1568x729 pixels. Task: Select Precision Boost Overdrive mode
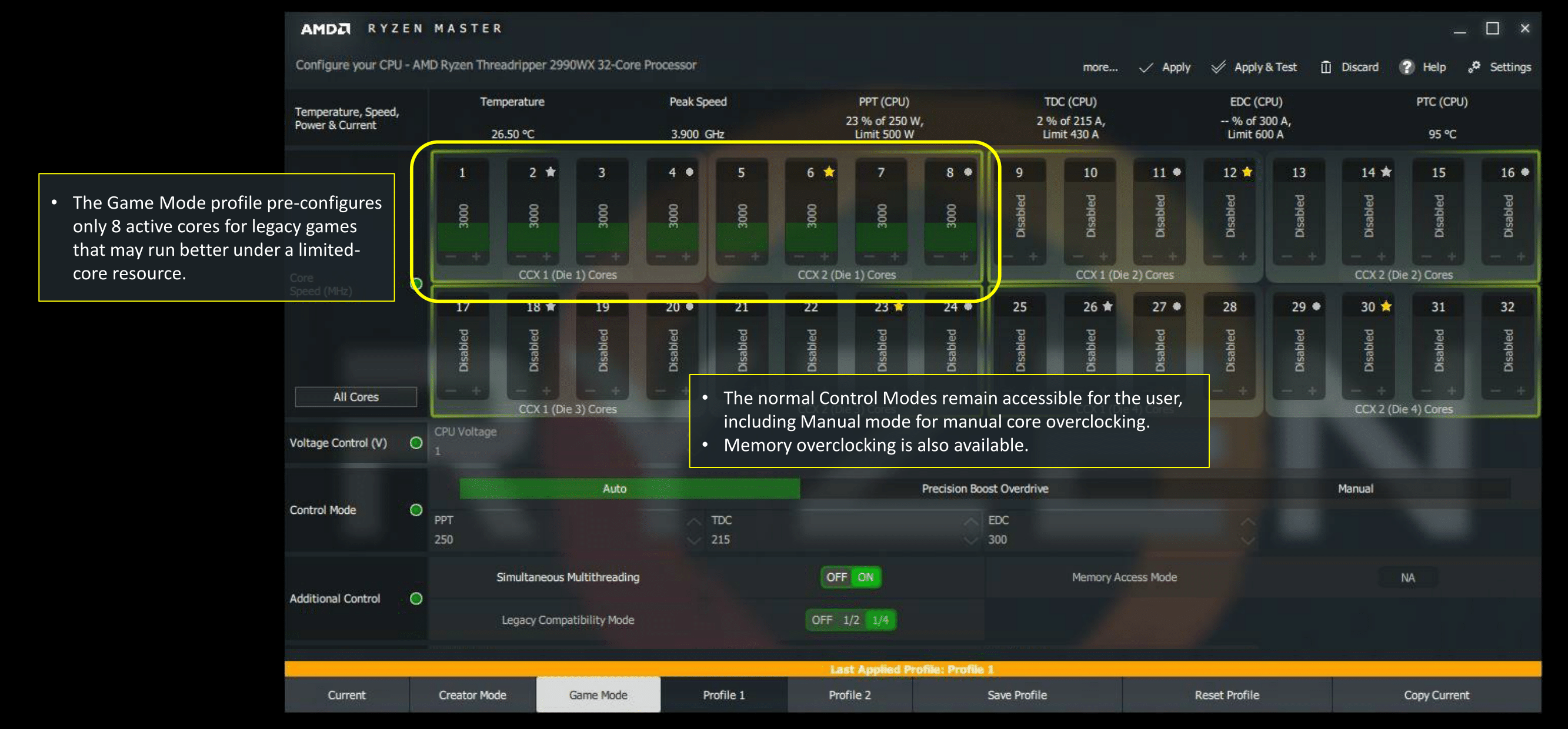tap(985, 489)
